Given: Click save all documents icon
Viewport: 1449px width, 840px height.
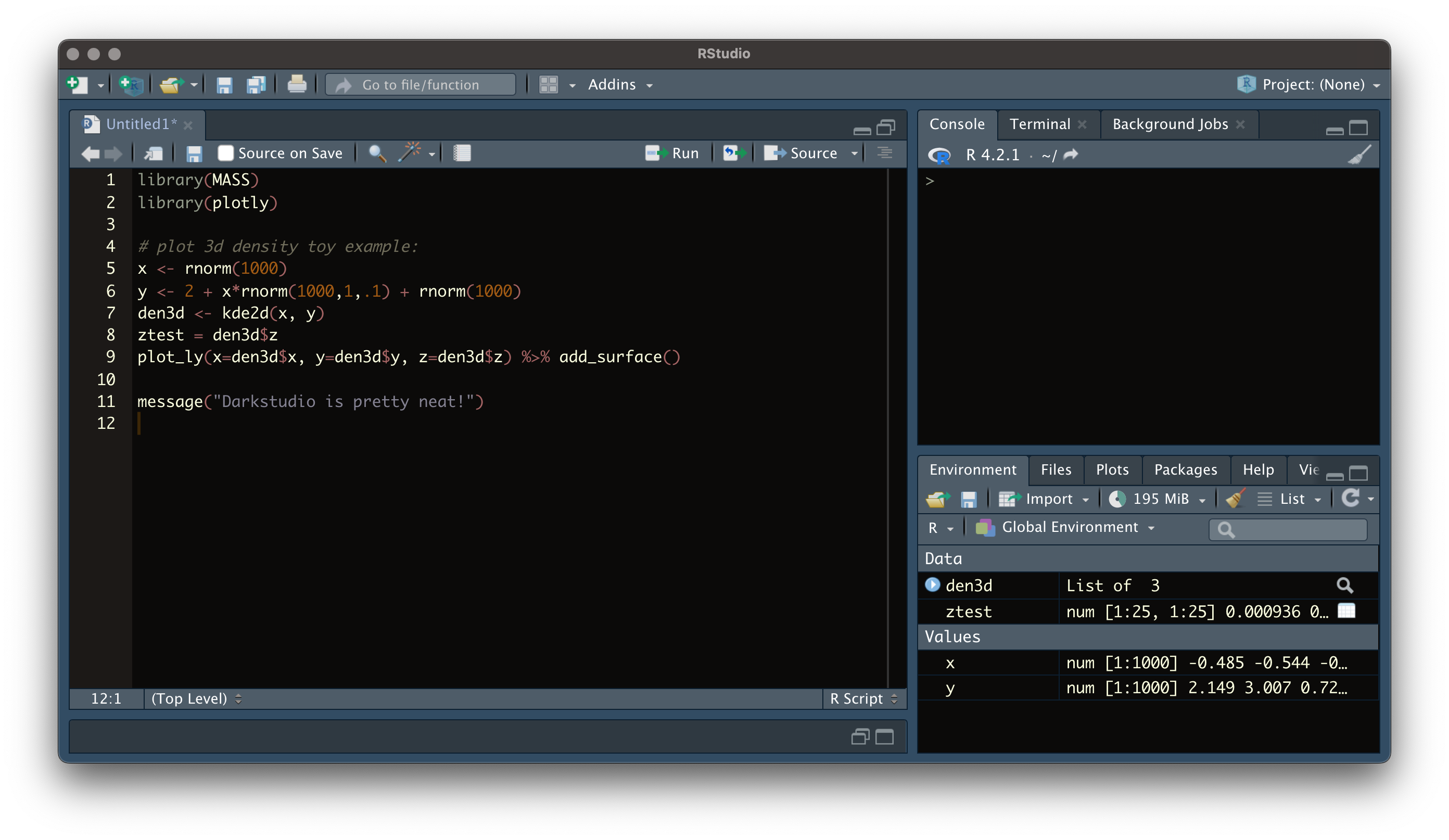Looking at the screenshot, I should 256,84.
